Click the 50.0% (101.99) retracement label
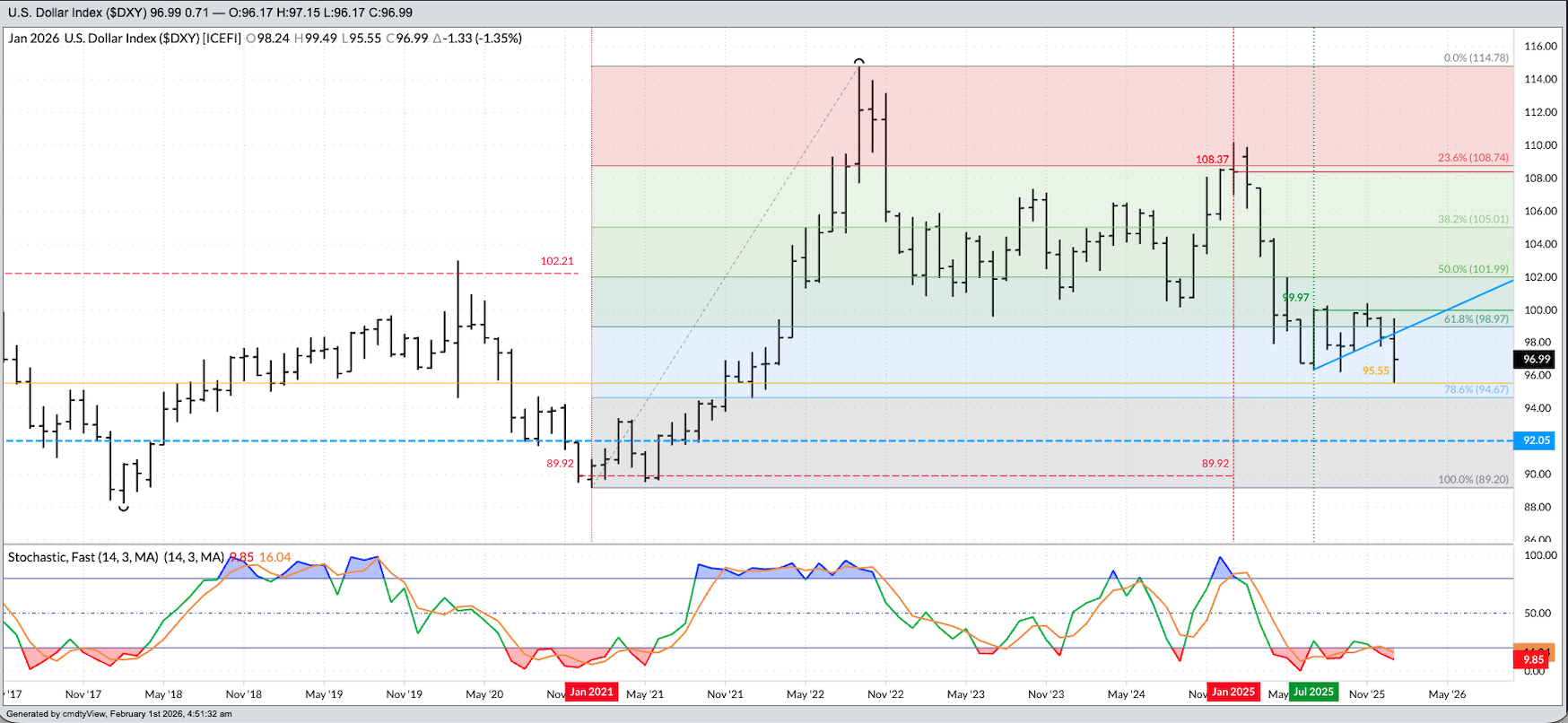The height and width of the screenshot is (723, 1568). (x=1473, y=269)
